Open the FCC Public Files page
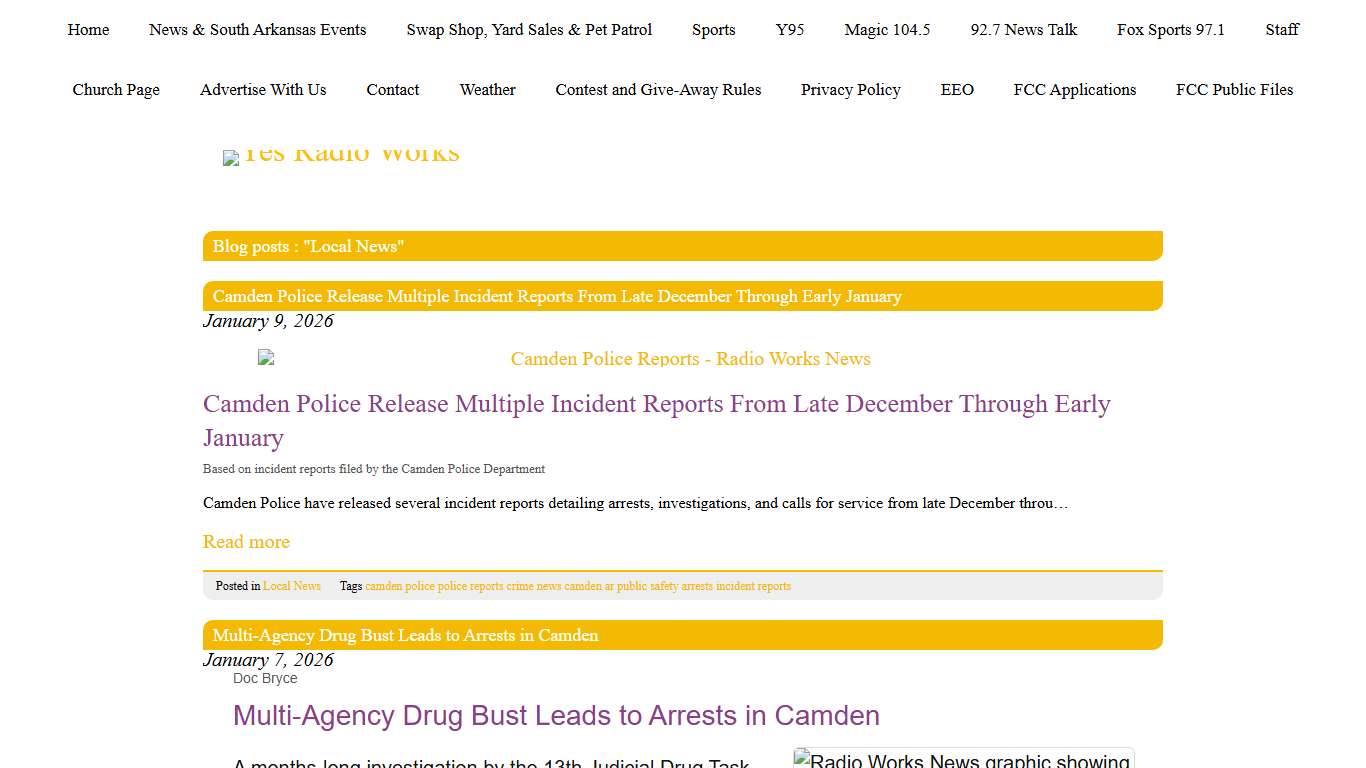This screenshot has width=1366, height=768. point(1235,90)
